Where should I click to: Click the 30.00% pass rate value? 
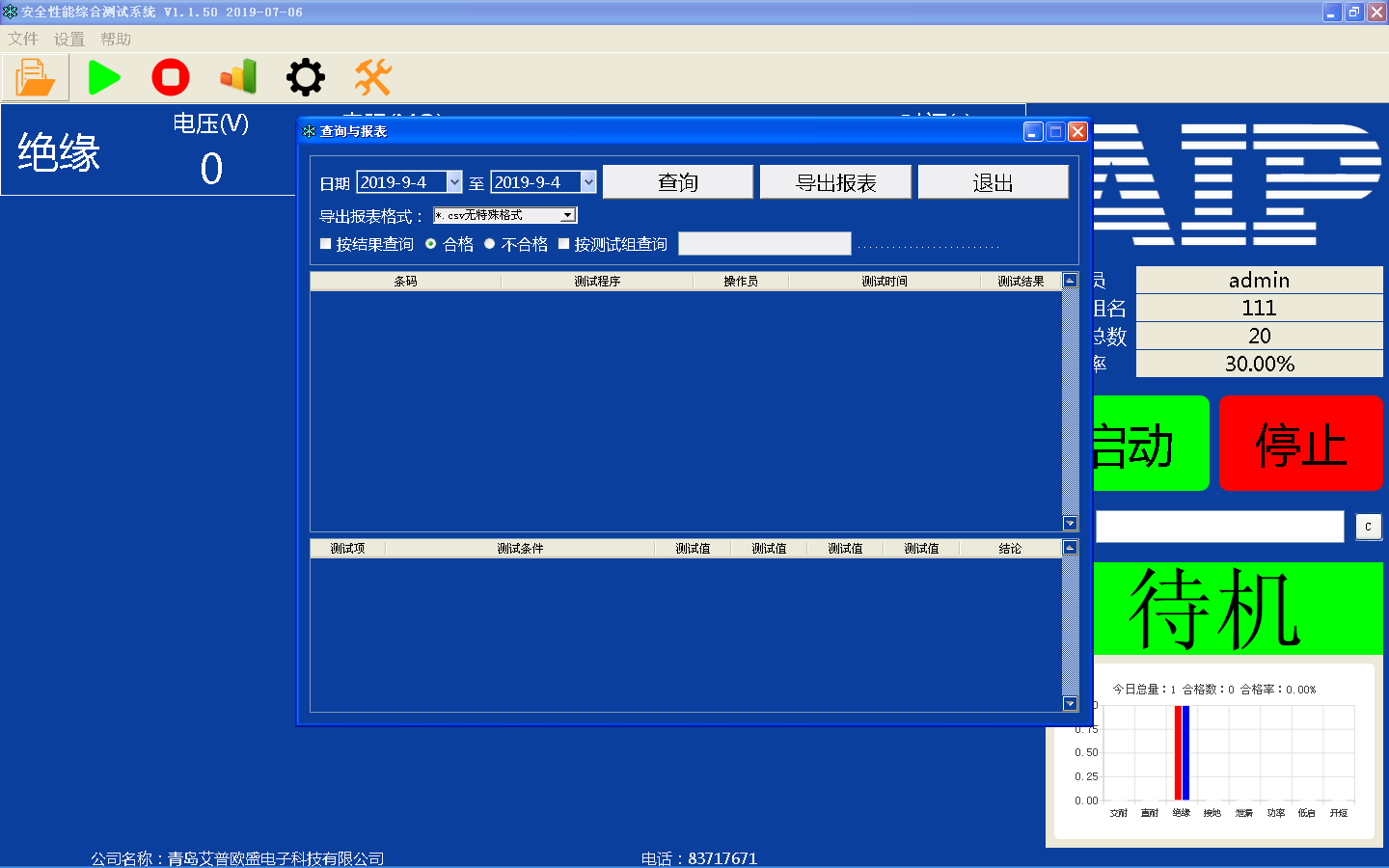[1260, 364]
